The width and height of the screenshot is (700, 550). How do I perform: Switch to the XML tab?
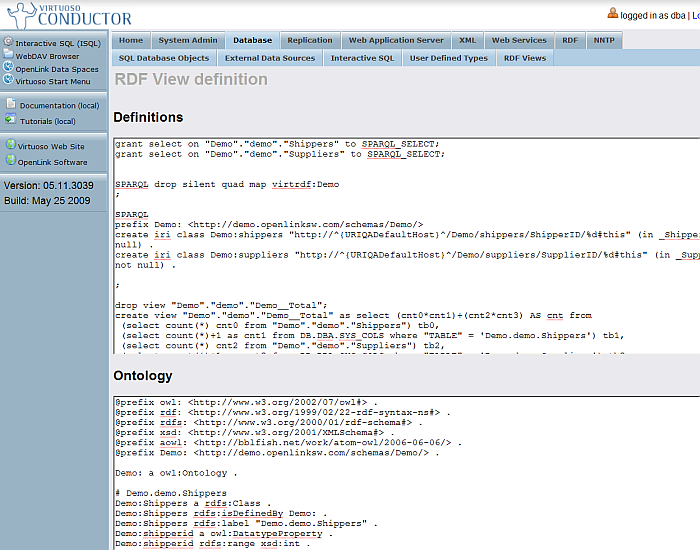click(x=467, y=40)
